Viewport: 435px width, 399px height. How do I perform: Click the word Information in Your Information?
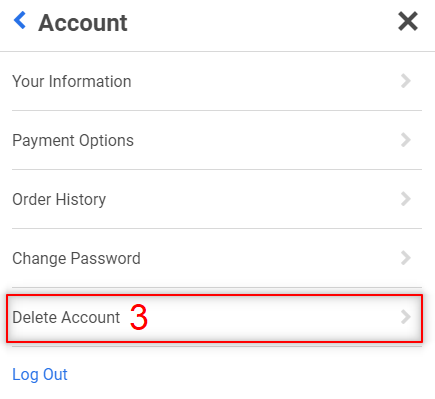[90, 81]
